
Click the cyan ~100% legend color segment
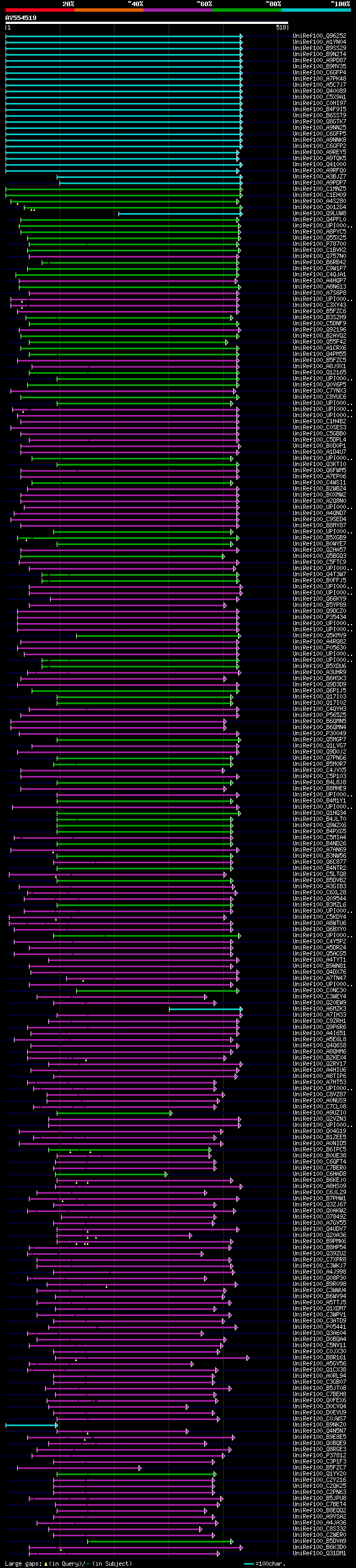point(316,11)
